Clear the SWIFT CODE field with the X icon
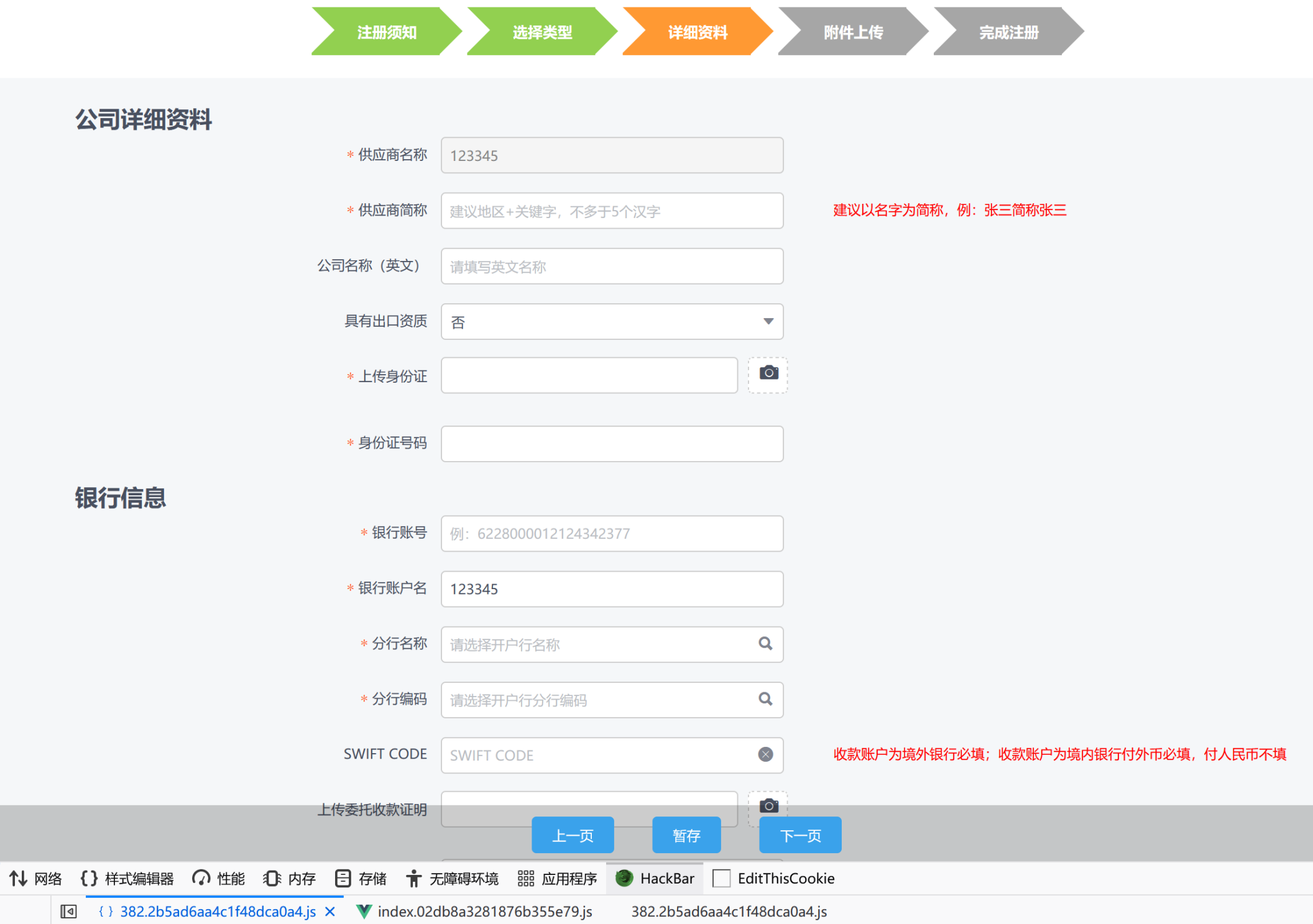Image resolution: width=1313 pixels, height=924 pixels. coord(764,754)
